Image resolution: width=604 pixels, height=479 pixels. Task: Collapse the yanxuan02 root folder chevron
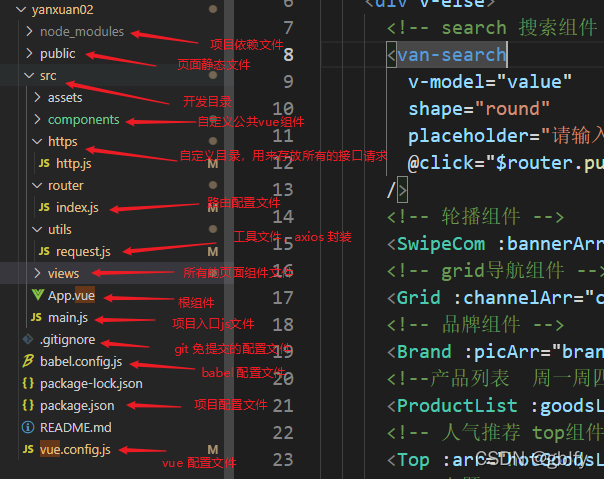pyautogui.click(x=21, y=10)
